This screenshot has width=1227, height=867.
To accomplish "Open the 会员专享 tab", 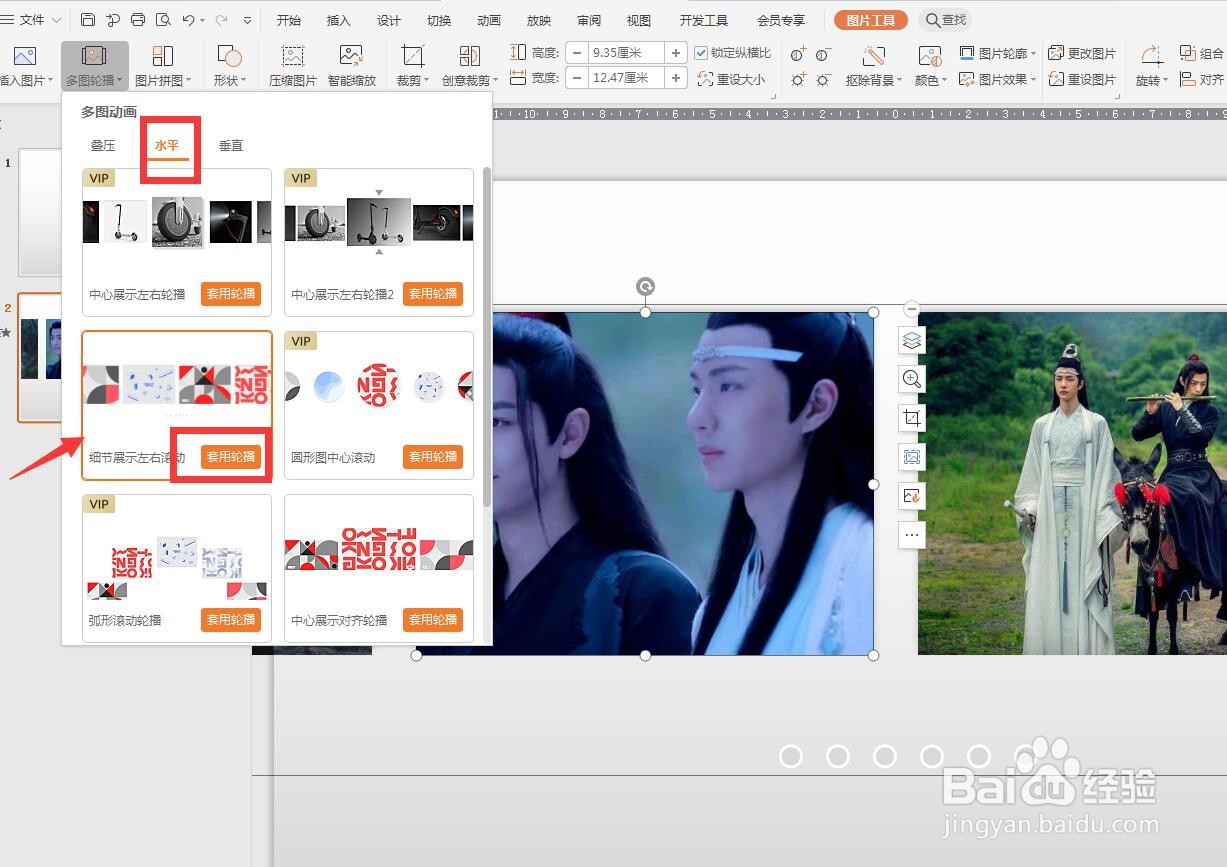I will (781, 21).
